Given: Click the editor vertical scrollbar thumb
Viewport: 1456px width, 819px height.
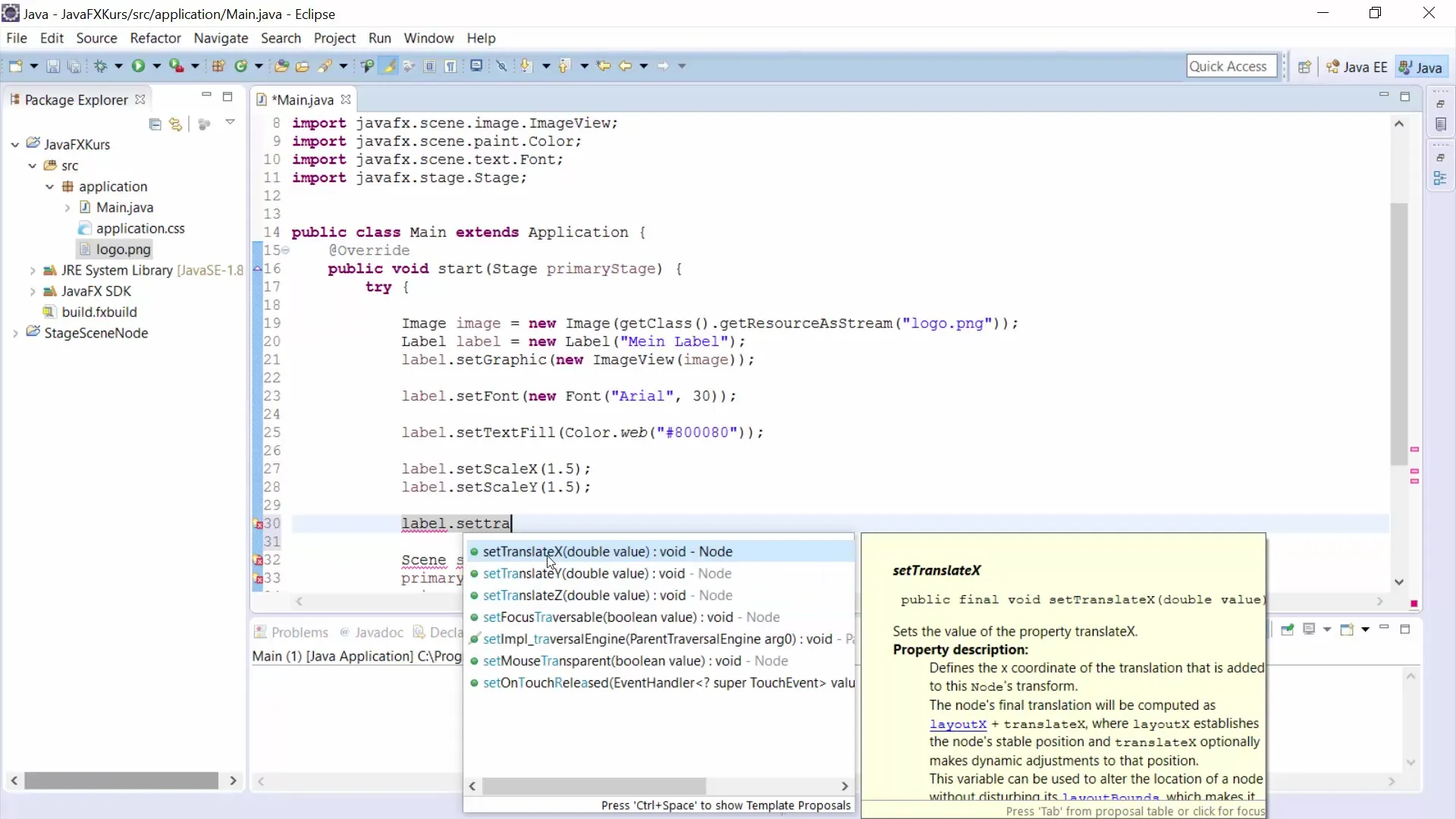Looking at the screenshot, I should pyautogui.click(x=1399, y=334).
